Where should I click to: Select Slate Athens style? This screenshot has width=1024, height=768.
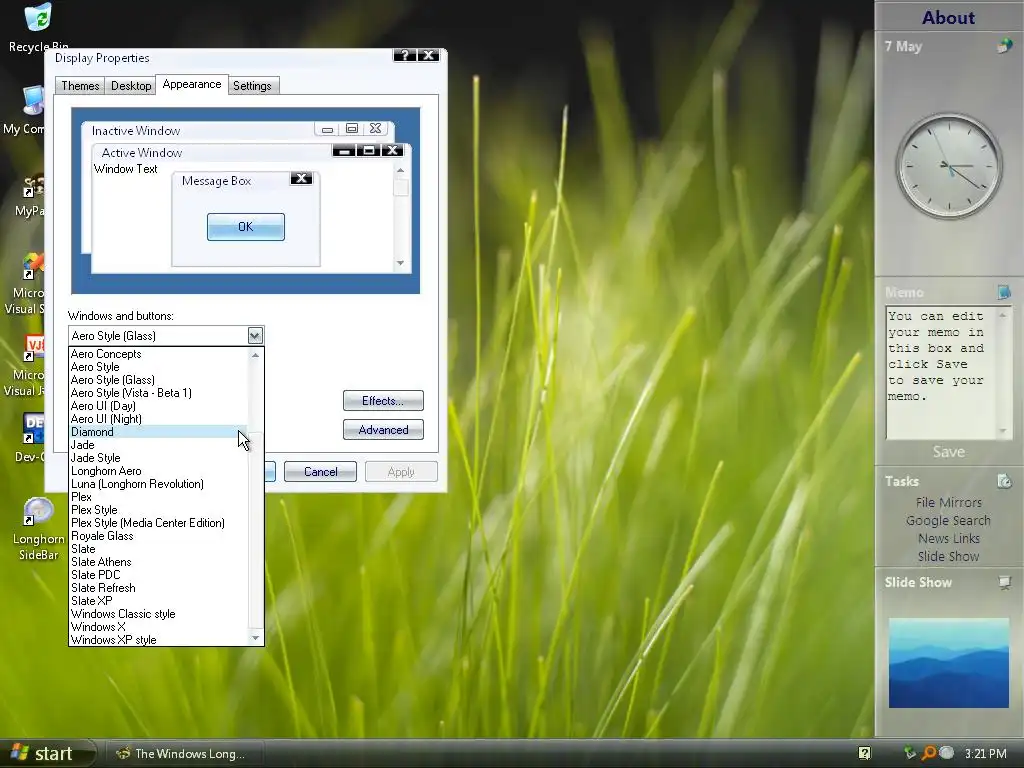click(x=159, y=562)
